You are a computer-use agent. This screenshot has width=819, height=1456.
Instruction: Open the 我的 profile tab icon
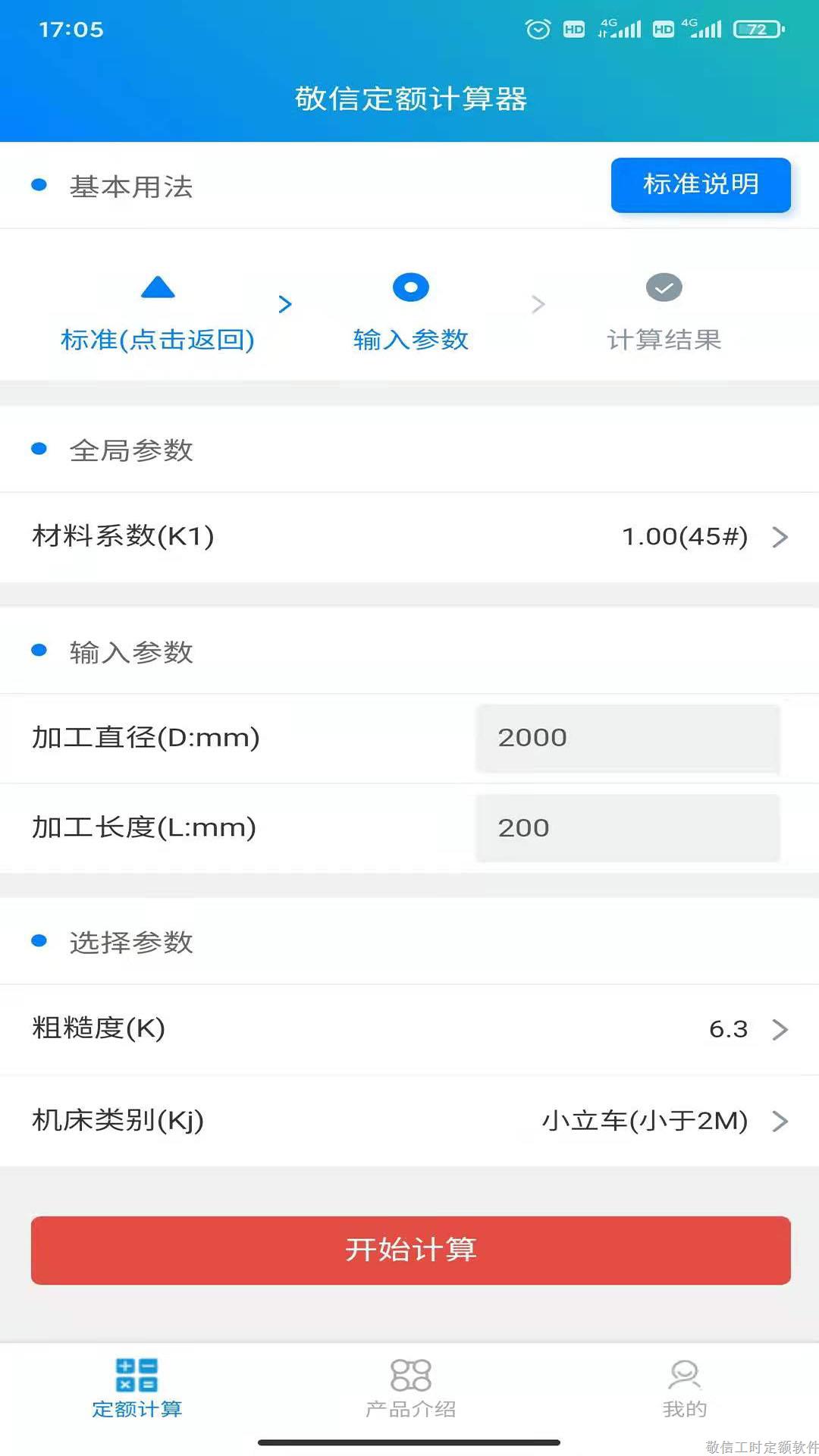[x=685, y=1375]
